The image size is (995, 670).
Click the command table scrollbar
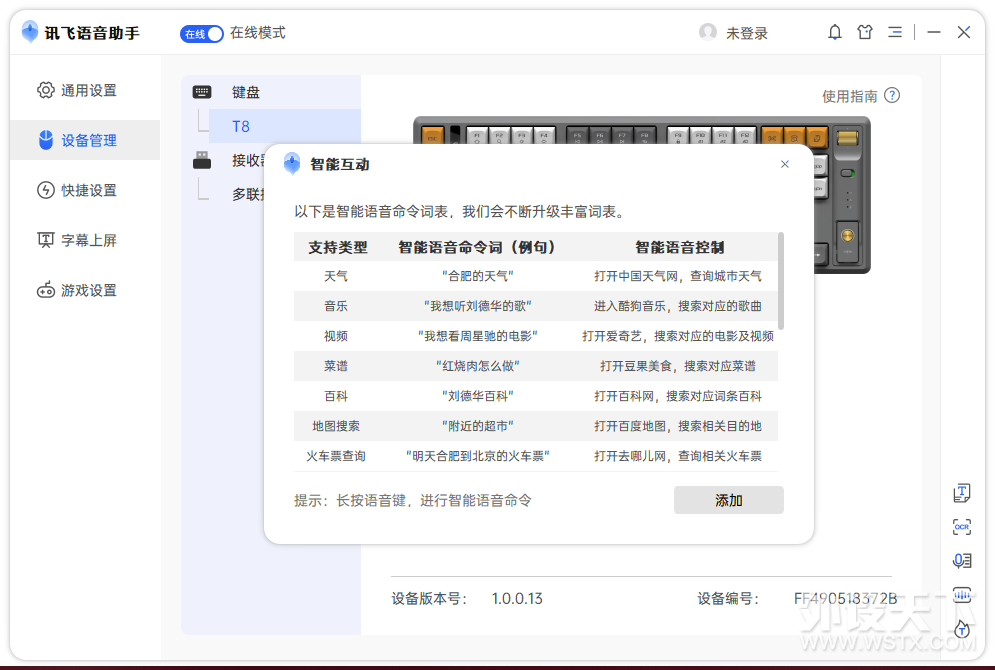pos(781,281)
